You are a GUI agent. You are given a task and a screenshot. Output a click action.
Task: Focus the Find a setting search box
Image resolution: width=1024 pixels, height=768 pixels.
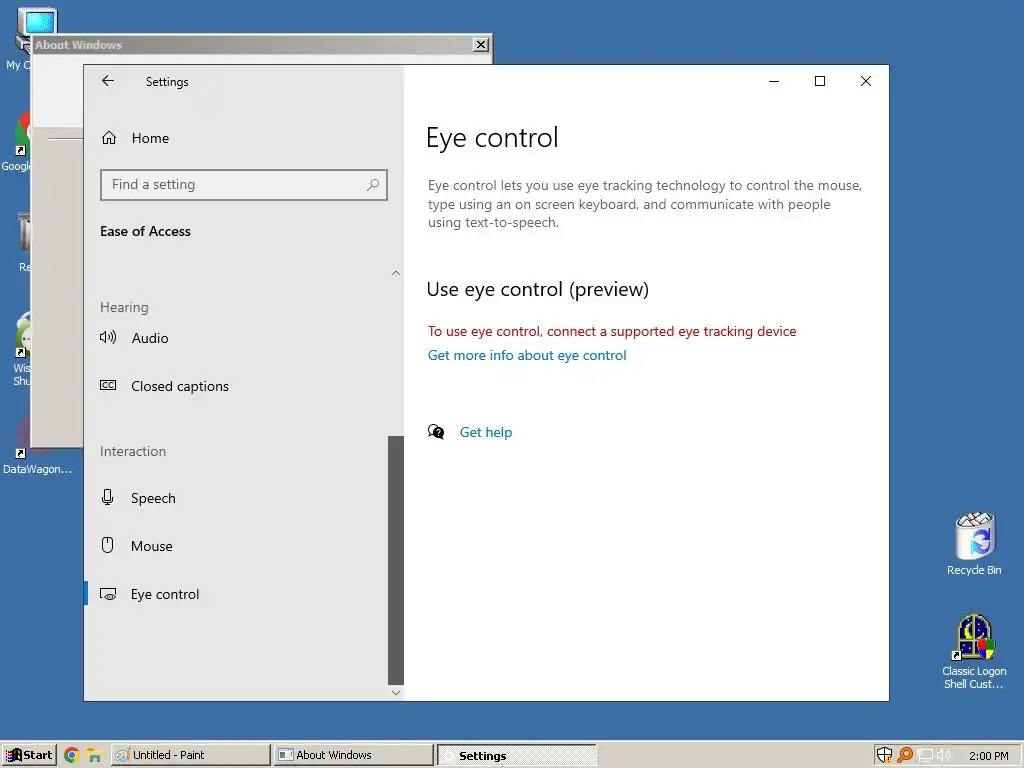pos(244,185)
